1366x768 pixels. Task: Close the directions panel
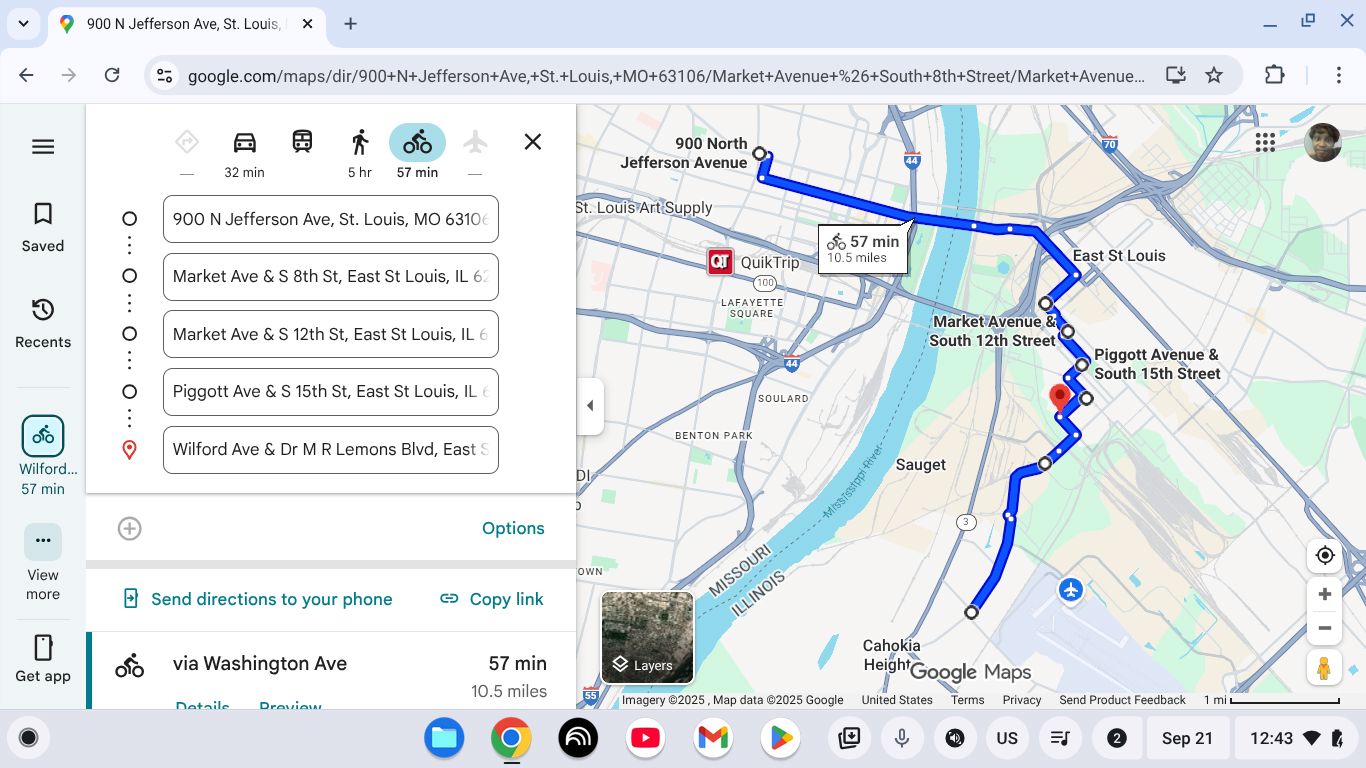click(x=533, y=142)
